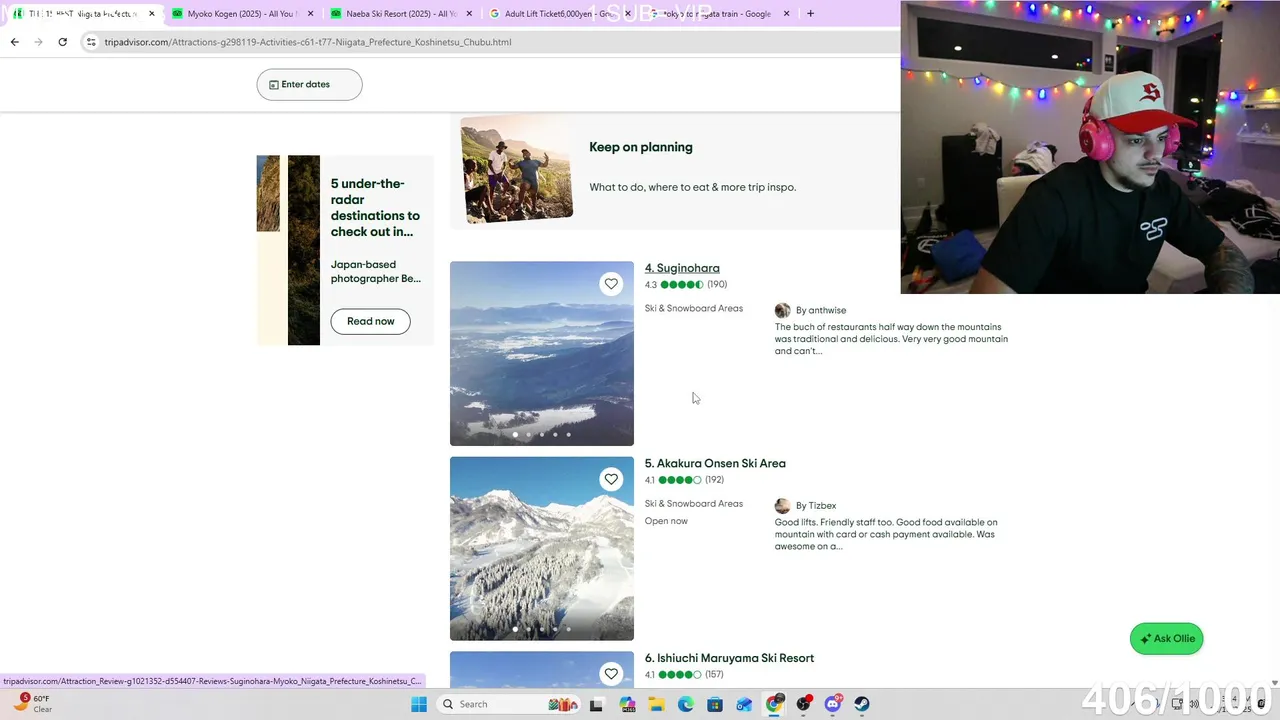Click the Ask Ollie assistant button
The width and height of the screenshot is (1280, 720).
coord(1166,639)
